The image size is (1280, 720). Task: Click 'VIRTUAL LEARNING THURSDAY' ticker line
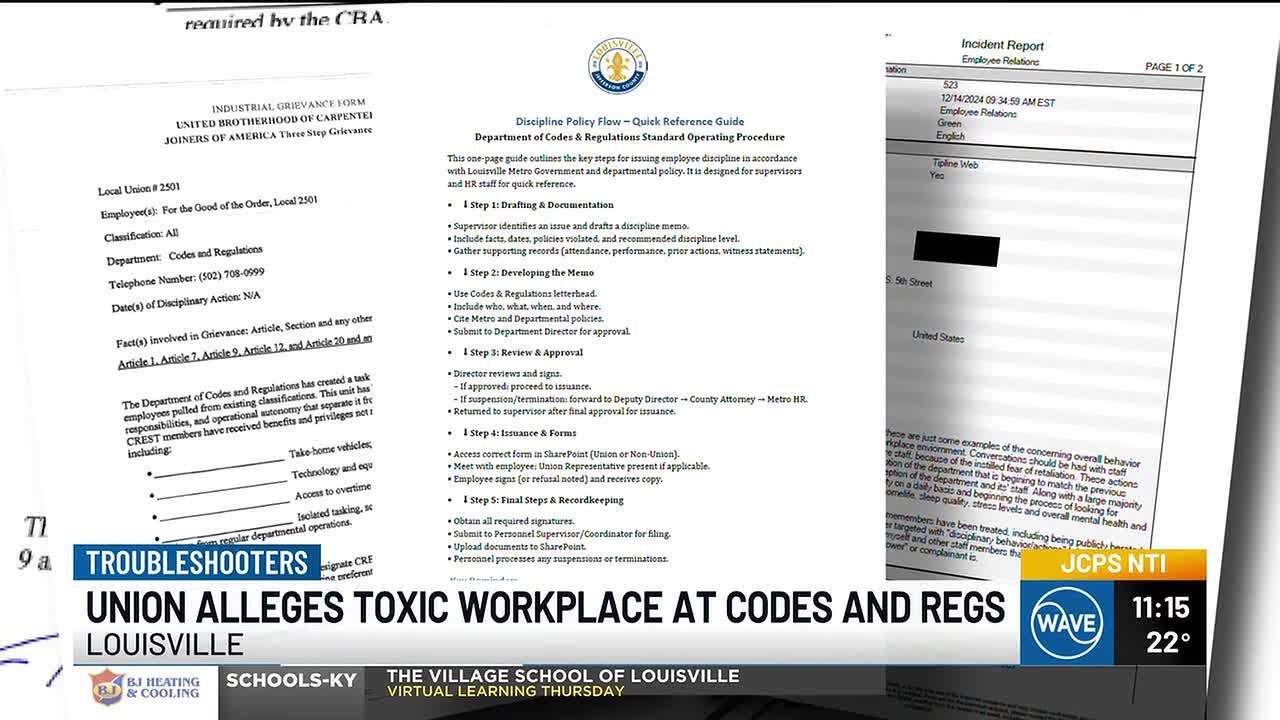[x=505, y=691]
